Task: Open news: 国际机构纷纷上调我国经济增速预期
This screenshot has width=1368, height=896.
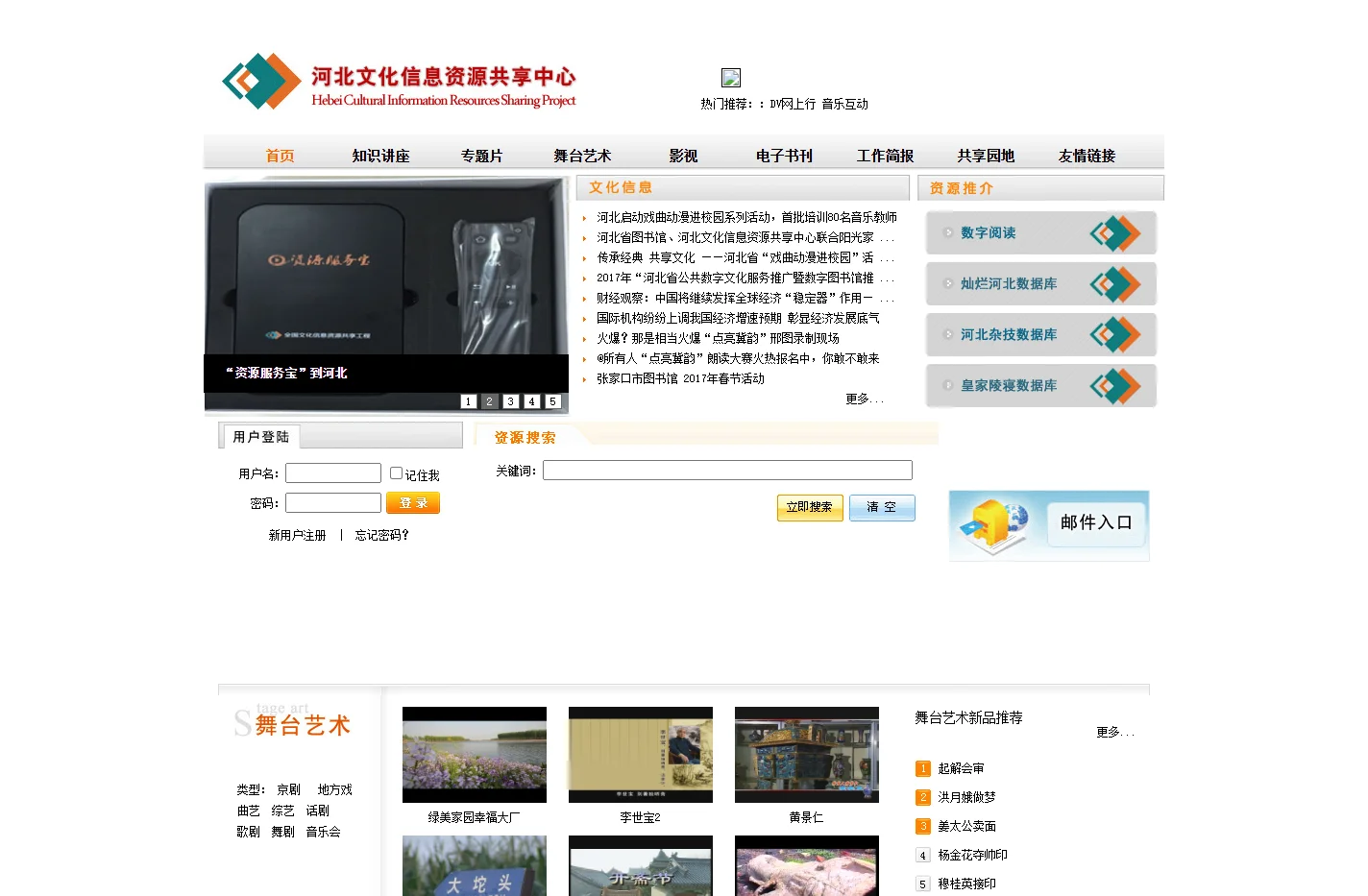Action: 738,318
